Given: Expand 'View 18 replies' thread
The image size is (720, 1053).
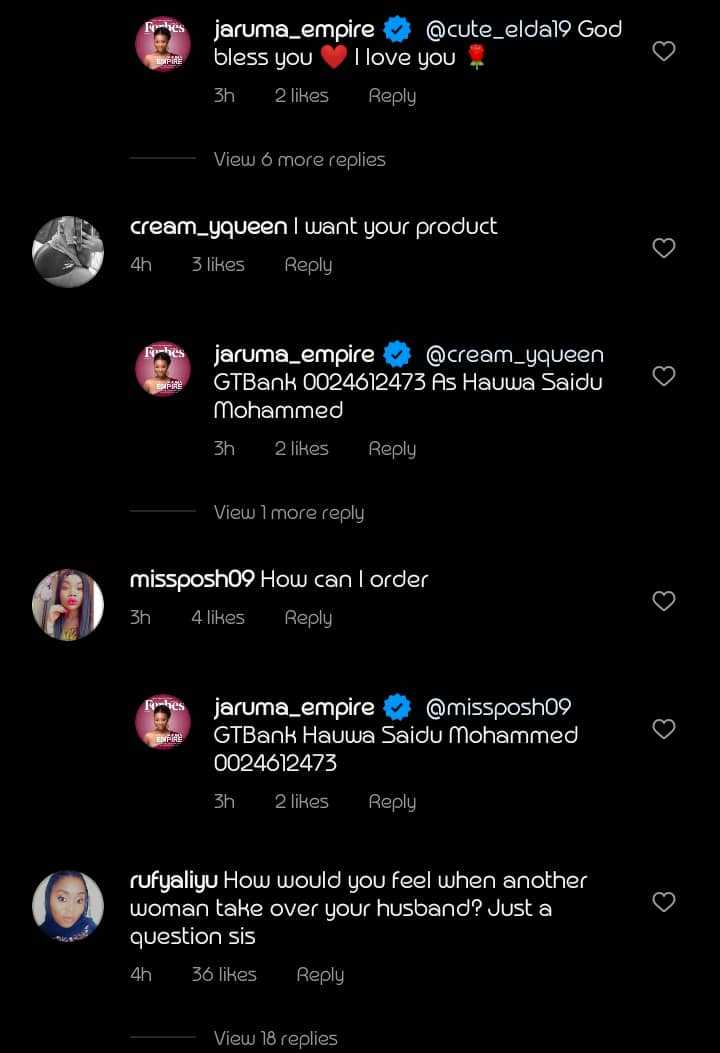Looking at the screenshot, I should pyautogui.click(x=275, y=1038).
